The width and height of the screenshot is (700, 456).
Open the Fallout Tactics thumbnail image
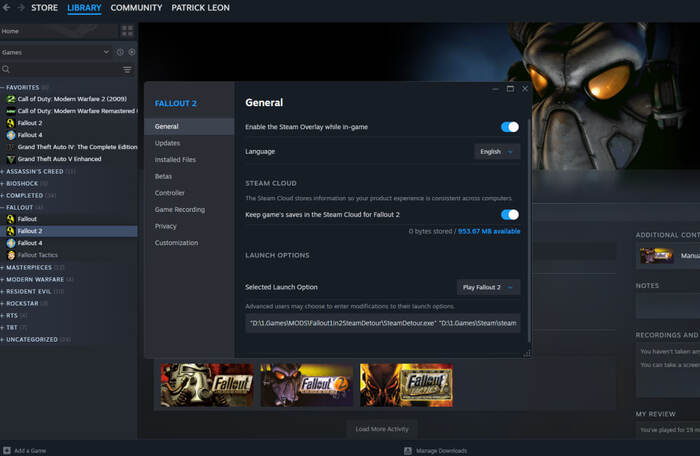coord(407,384)
